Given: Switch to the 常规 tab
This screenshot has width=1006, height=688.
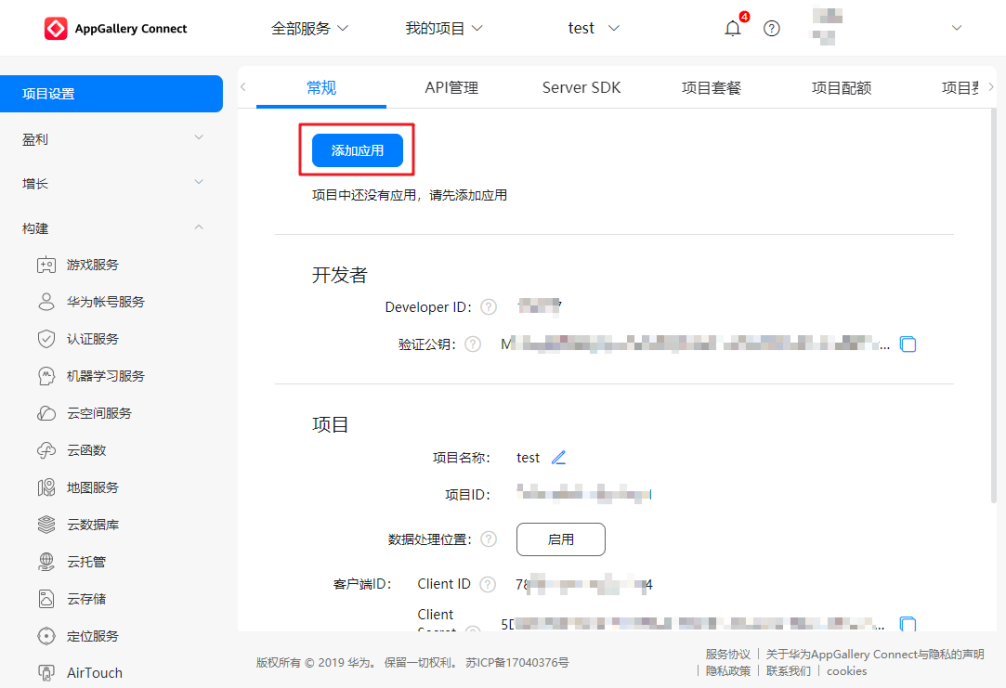Looking at the screenshot, I should pyautogui.click(x=321, y=88).
